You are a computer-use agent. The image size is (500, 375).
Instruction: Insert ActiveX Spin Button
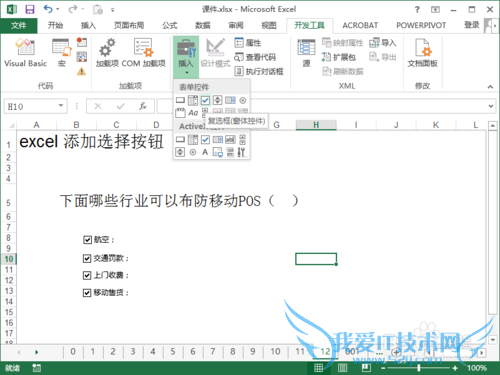180,152
